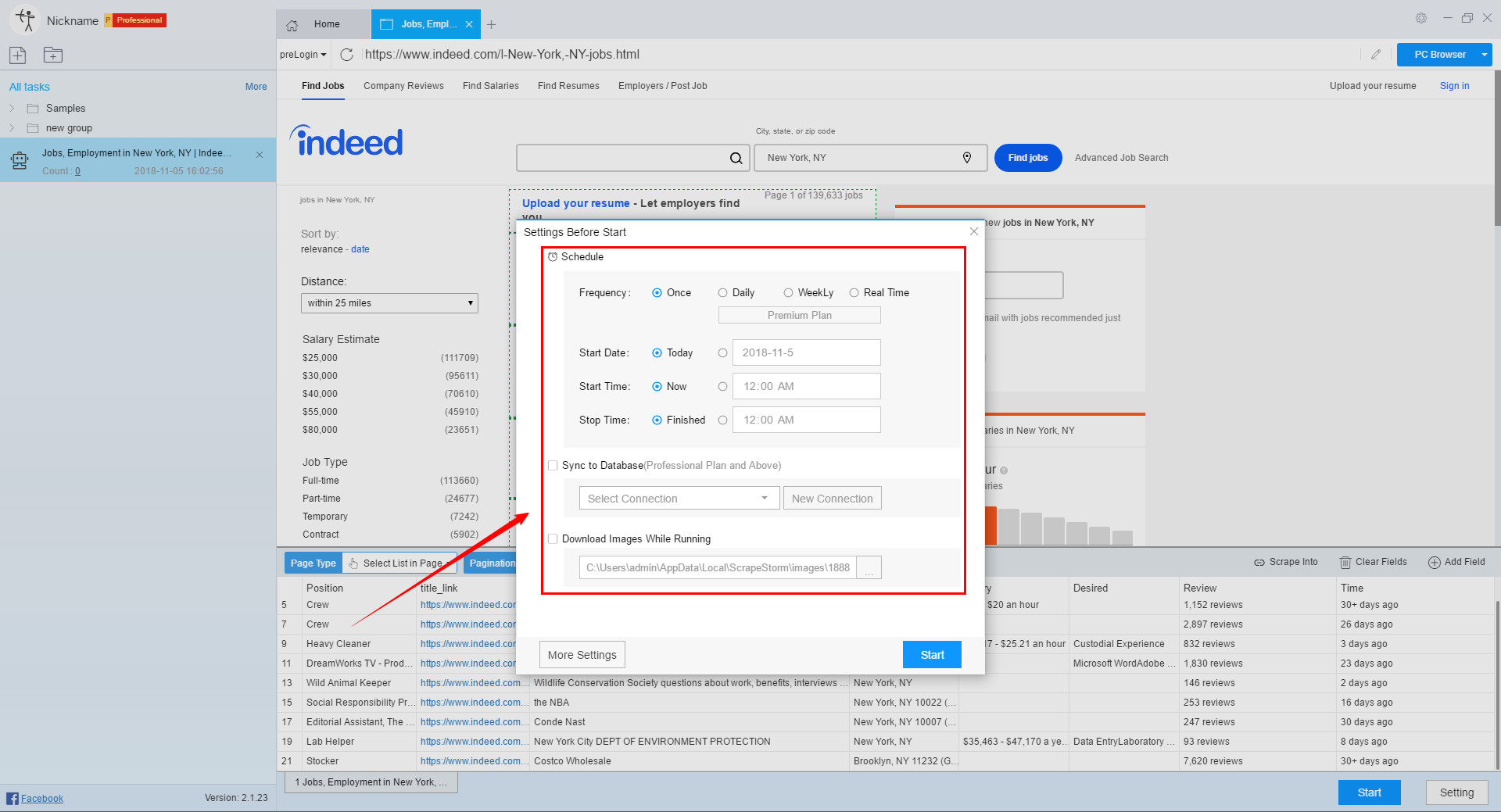Viewport: 1501px width, 812px height.
Task: Click the user avatar icon next to Nickname
Action: click(26, 20)
